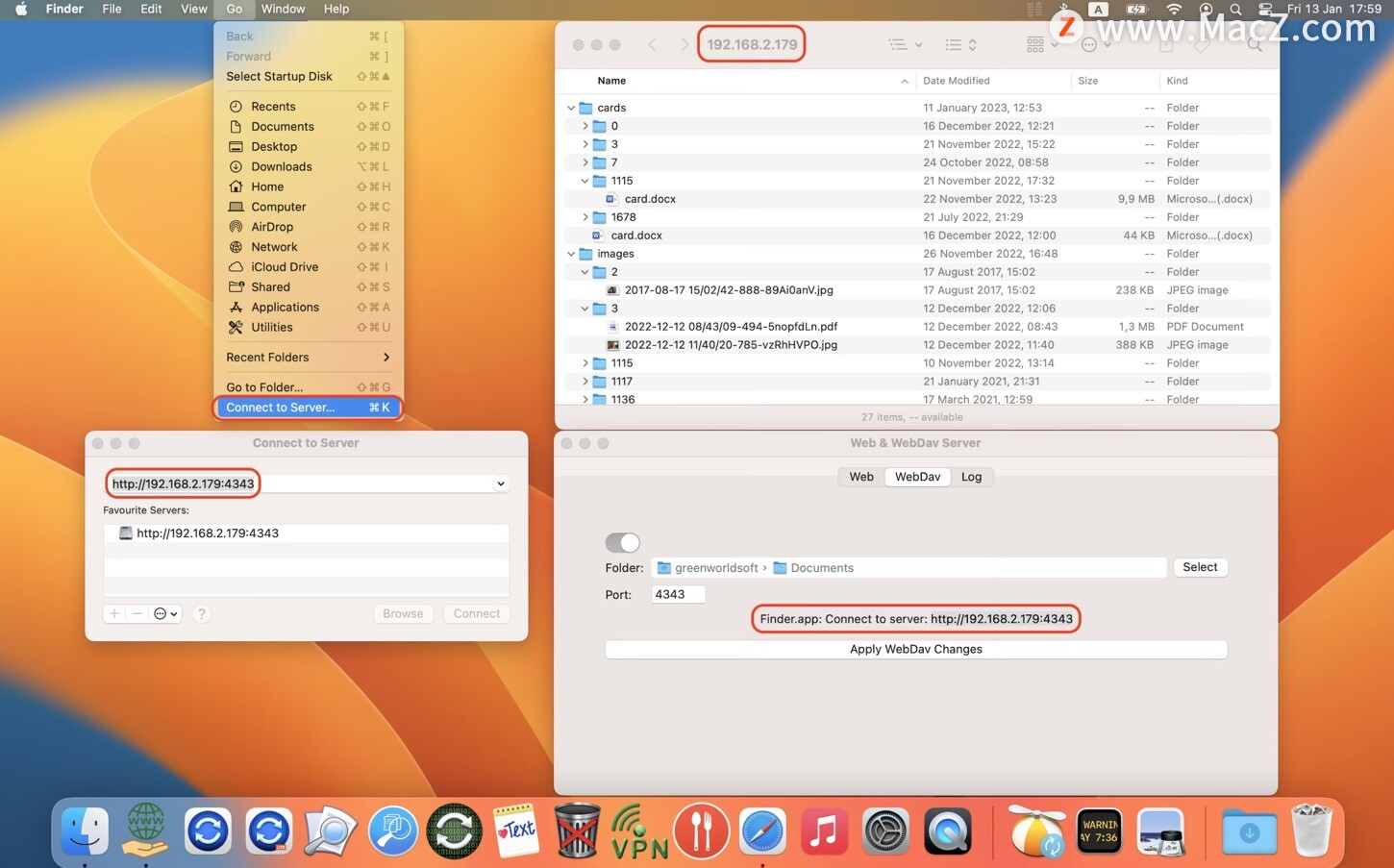
Task: Collapse the cards folder
Action: pos(571,108)
